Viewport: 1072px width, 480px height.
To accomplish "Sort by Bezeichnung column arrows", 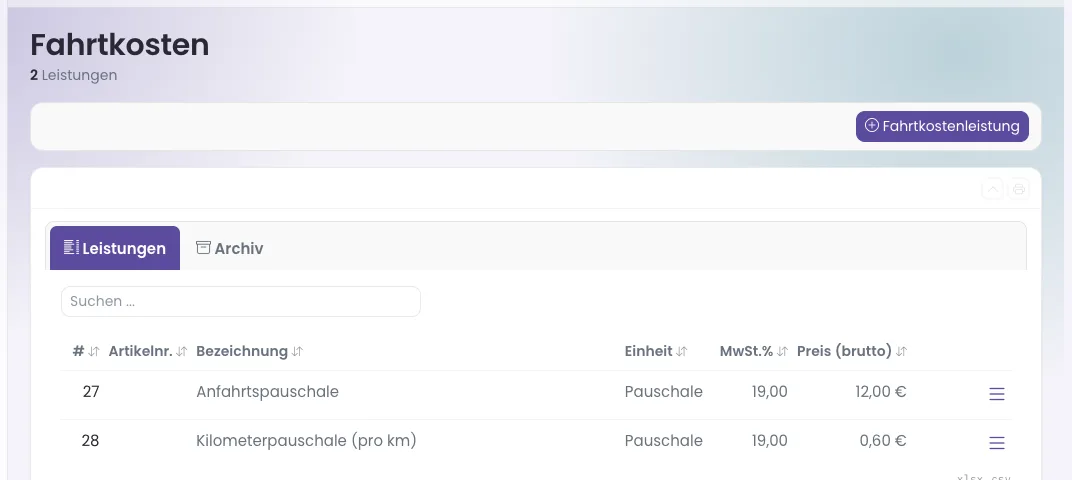I will pos(297,351).
